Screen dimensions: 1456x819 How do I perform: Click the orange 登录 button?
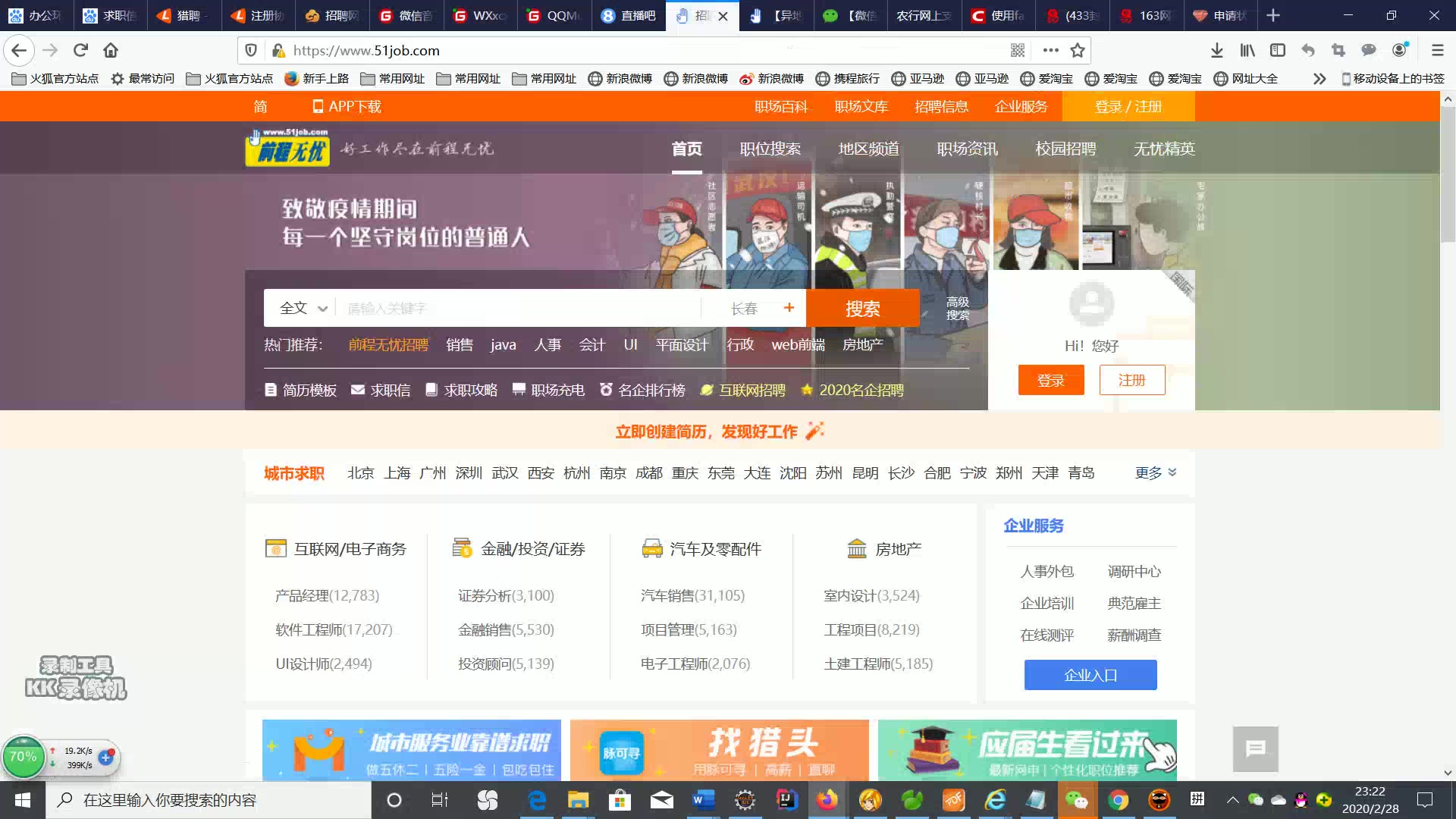click(1051, 380)
